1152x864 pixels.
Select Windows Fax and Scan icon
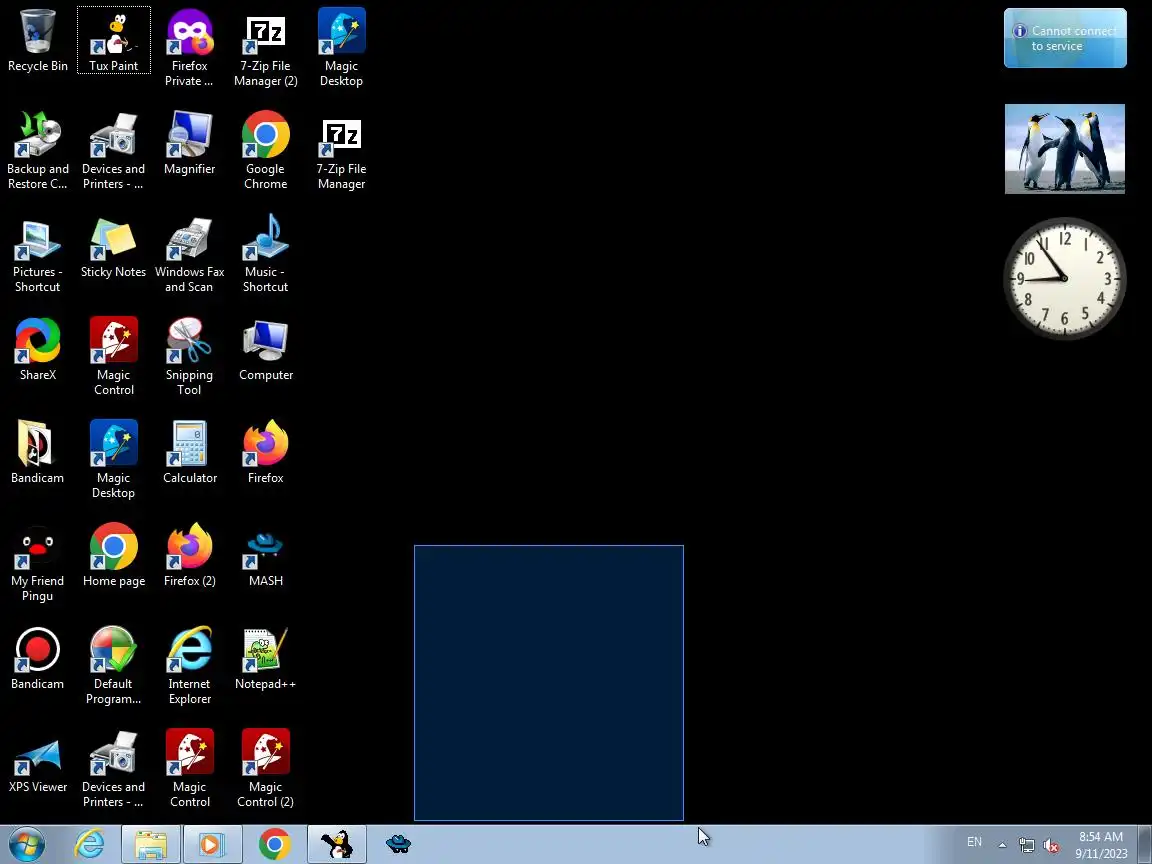pos(190,254)
